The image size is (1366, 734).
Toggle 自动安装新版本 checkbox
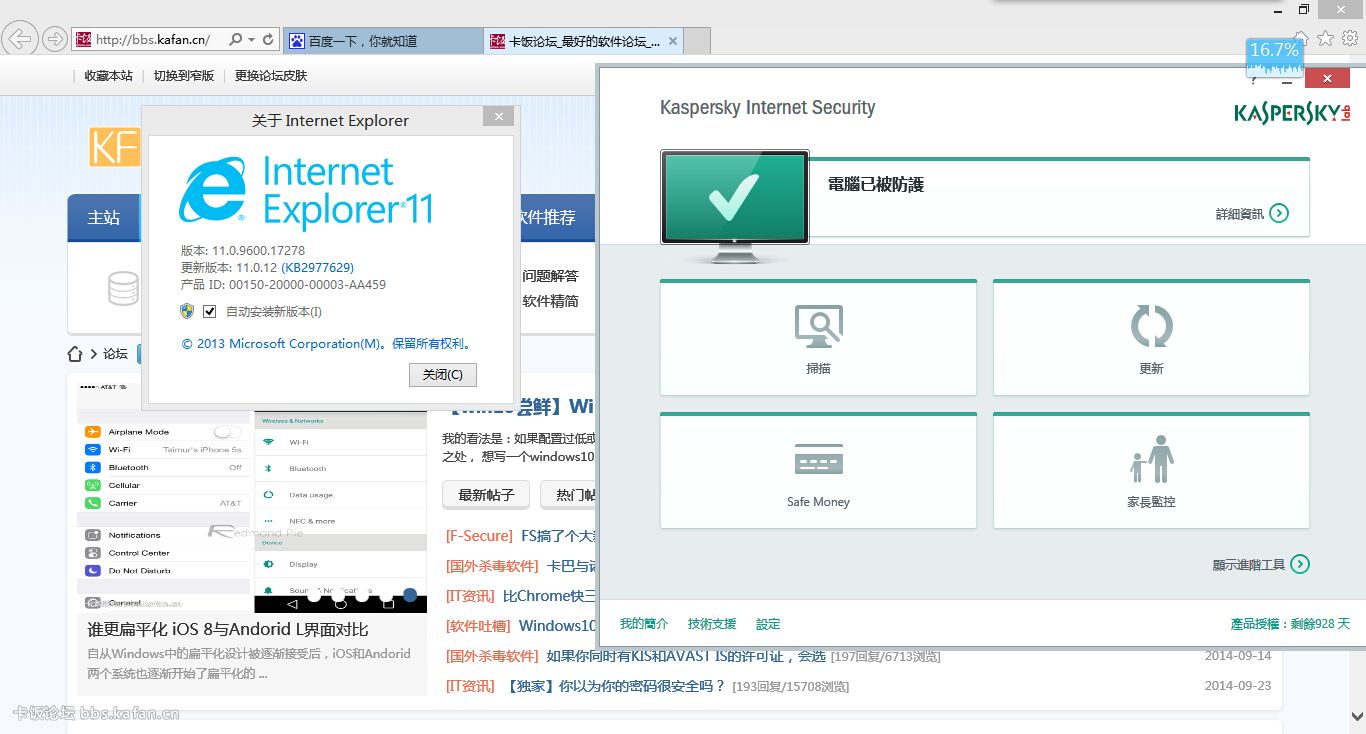pyautogui.click(x=209, y=311)
